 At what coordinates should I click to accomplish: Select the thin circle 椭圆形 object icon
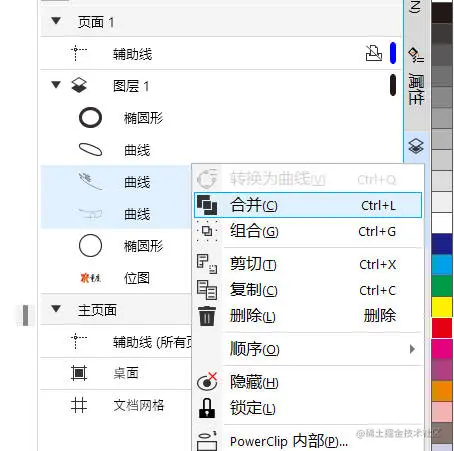coord(90,246)
